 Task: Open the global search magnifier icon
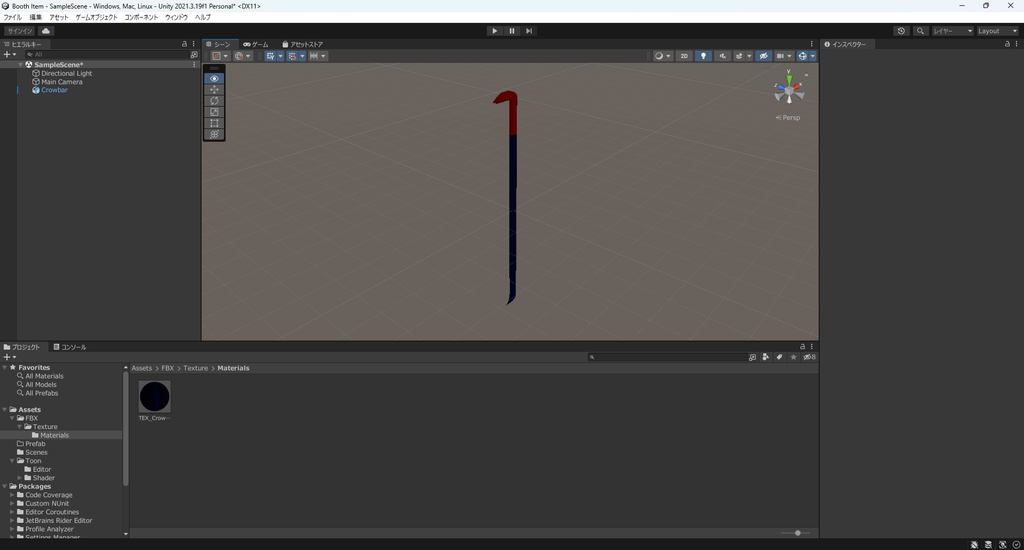coord(920,31)
